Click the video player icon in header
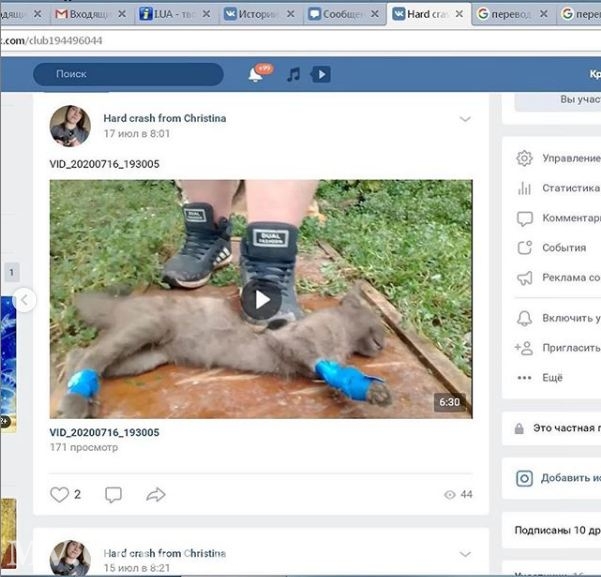601x577 pixels. click(320, 74)
